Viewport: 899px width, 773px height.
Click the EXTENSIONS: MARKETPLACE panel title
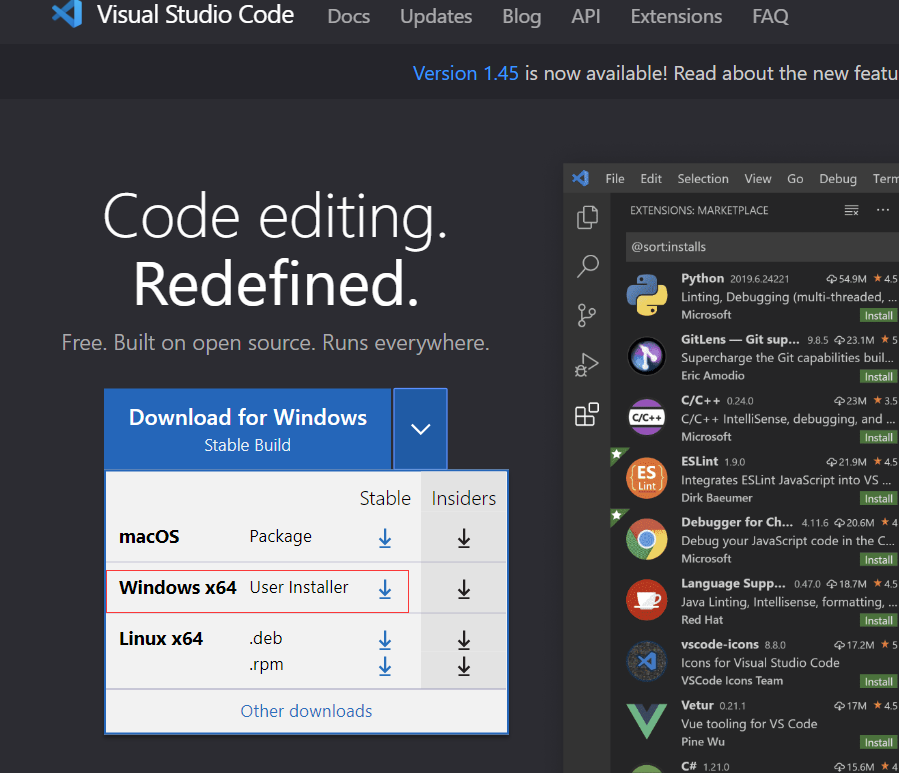tap(699, 210)
